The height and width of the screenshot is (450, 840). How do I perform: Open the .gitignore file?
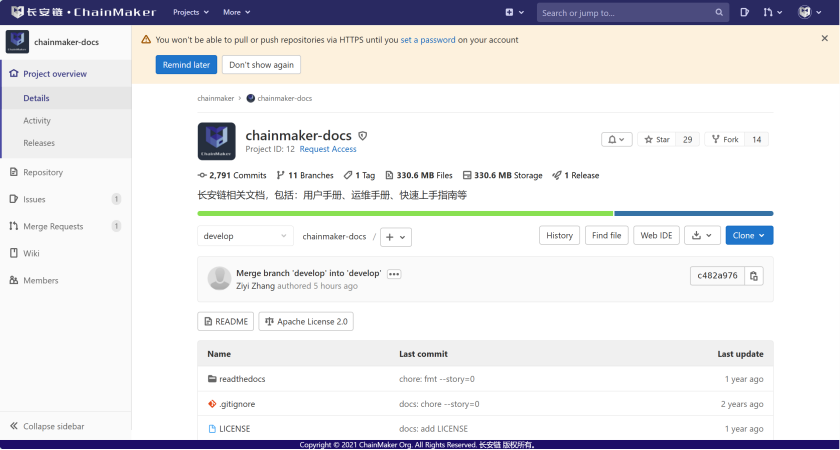pos(237,404)
